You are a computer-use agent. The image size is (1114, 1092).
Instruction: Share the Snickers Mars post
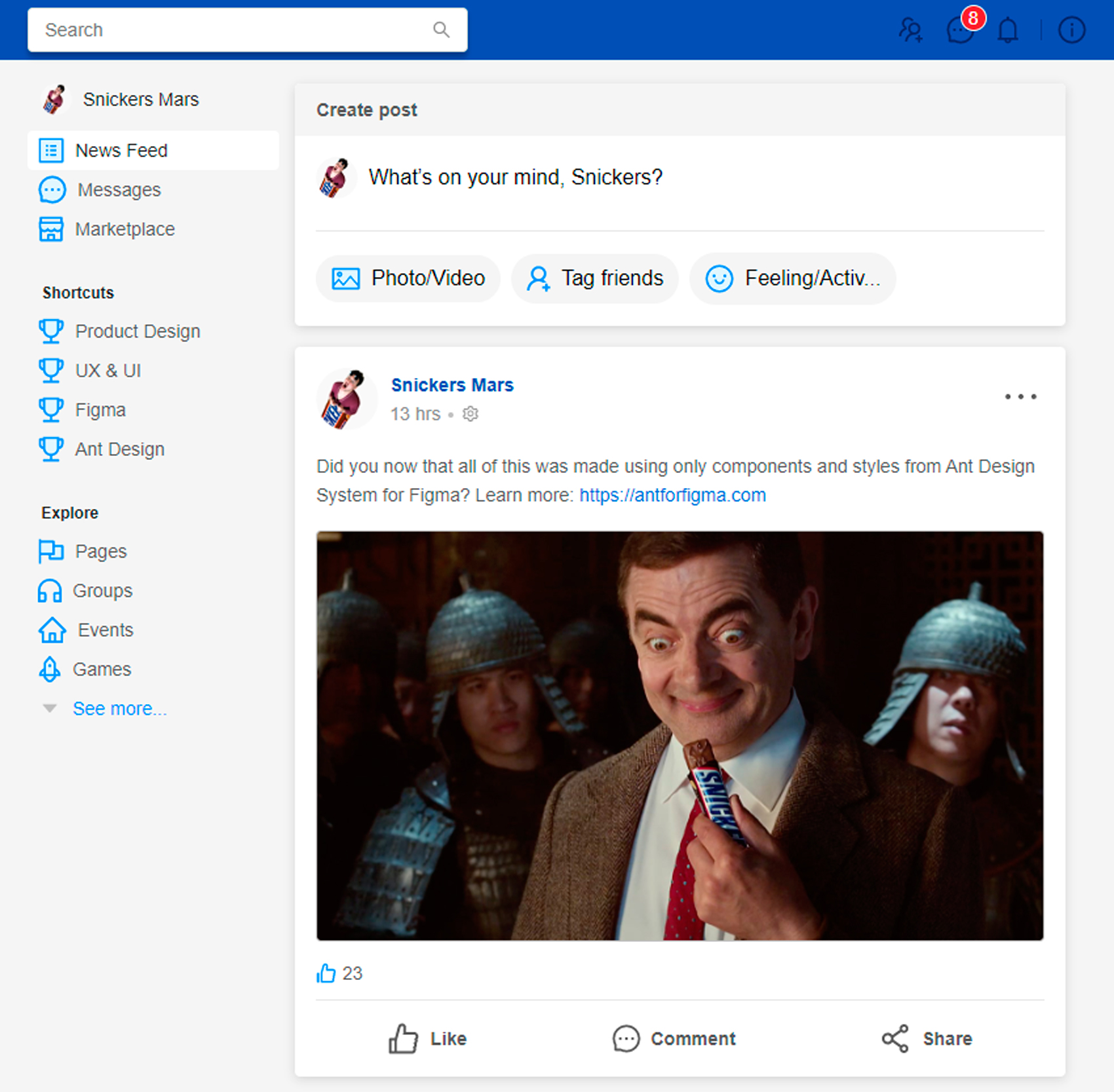tap(927, 1038)
